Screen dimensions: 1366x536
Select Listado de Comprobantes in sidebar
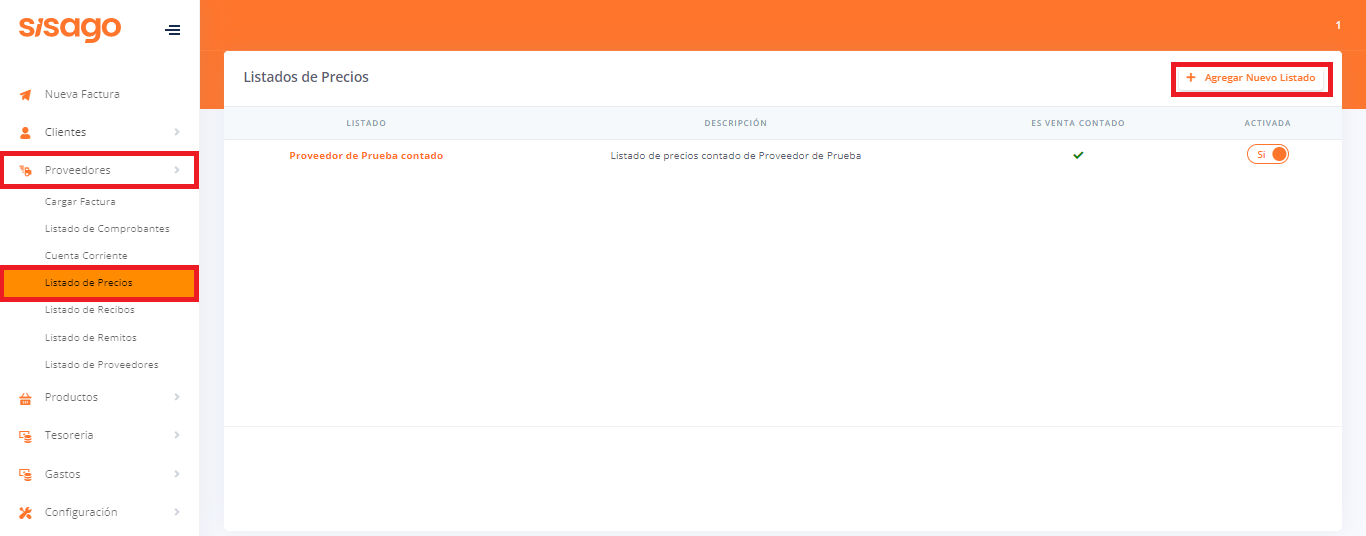click(x=107, y=229)
